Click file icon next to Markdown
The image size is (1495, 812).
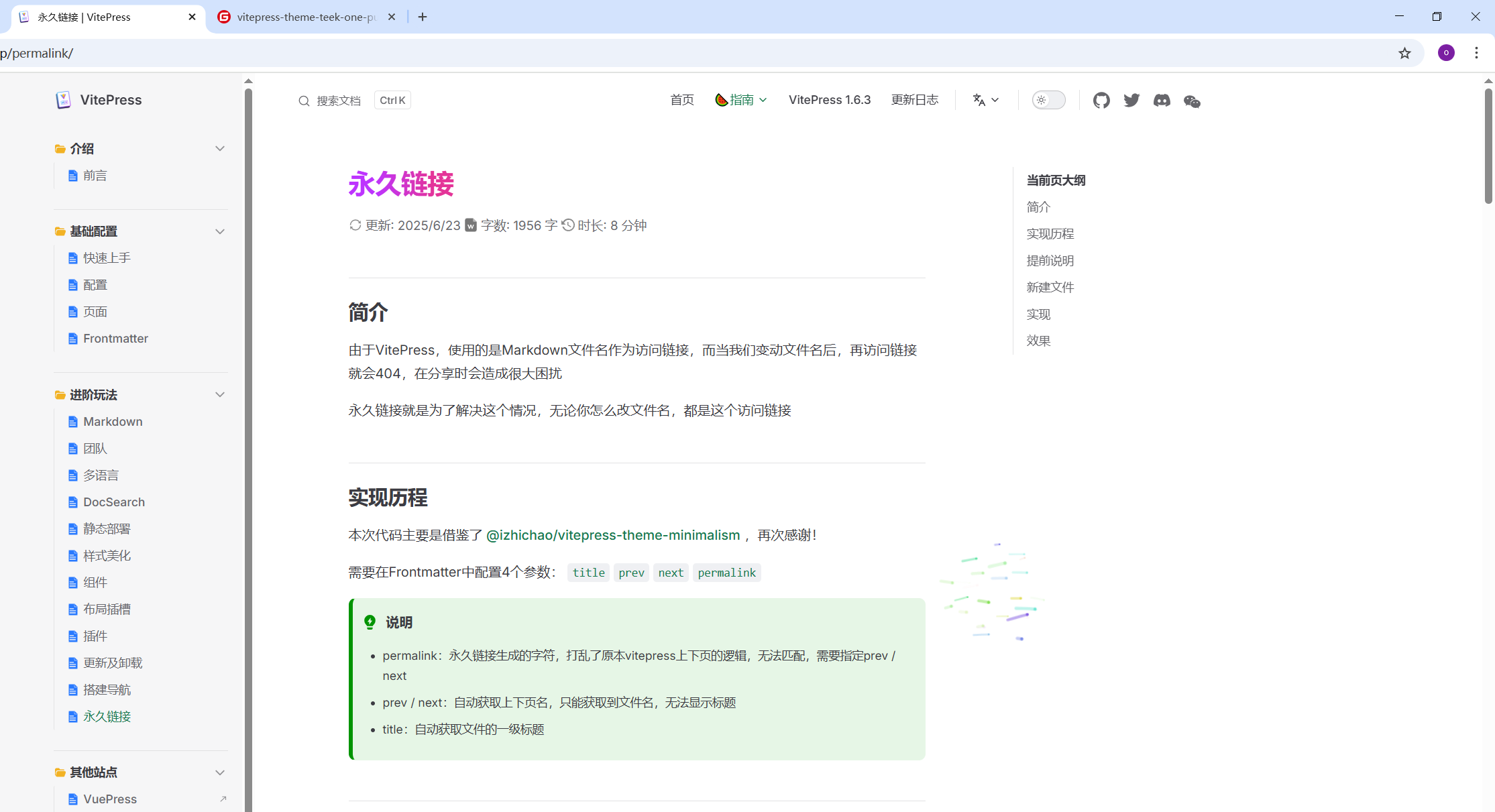[73, 422]
